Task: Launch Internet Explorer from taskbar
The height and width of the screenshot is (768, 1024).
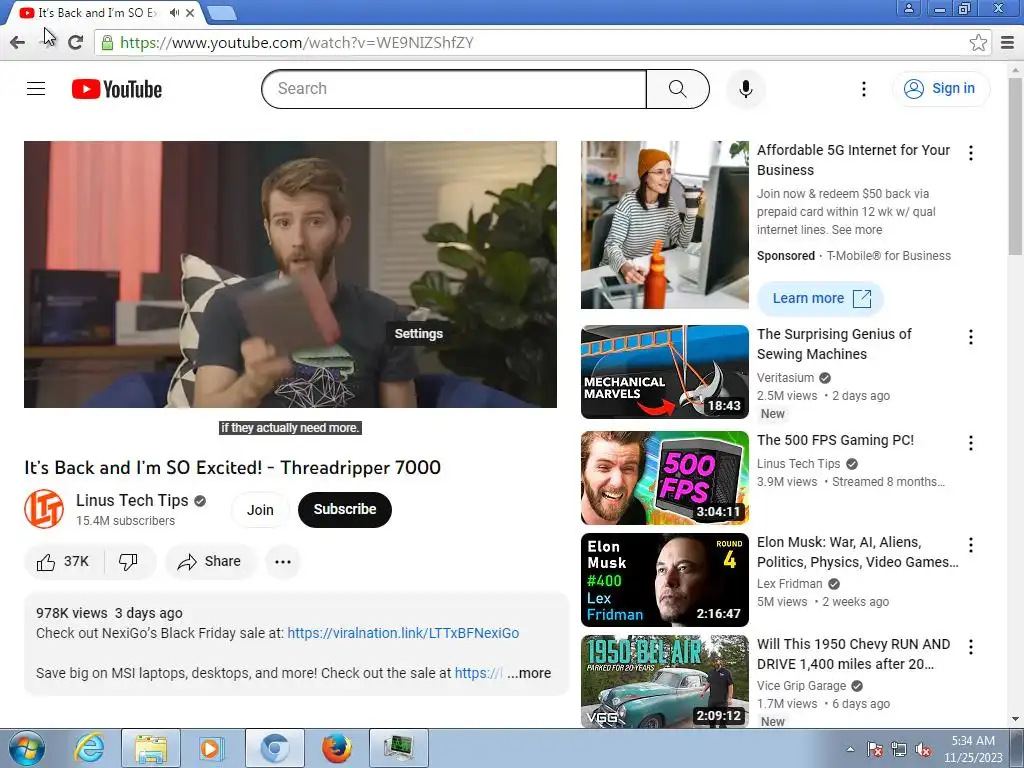Action: click(89, 748)
